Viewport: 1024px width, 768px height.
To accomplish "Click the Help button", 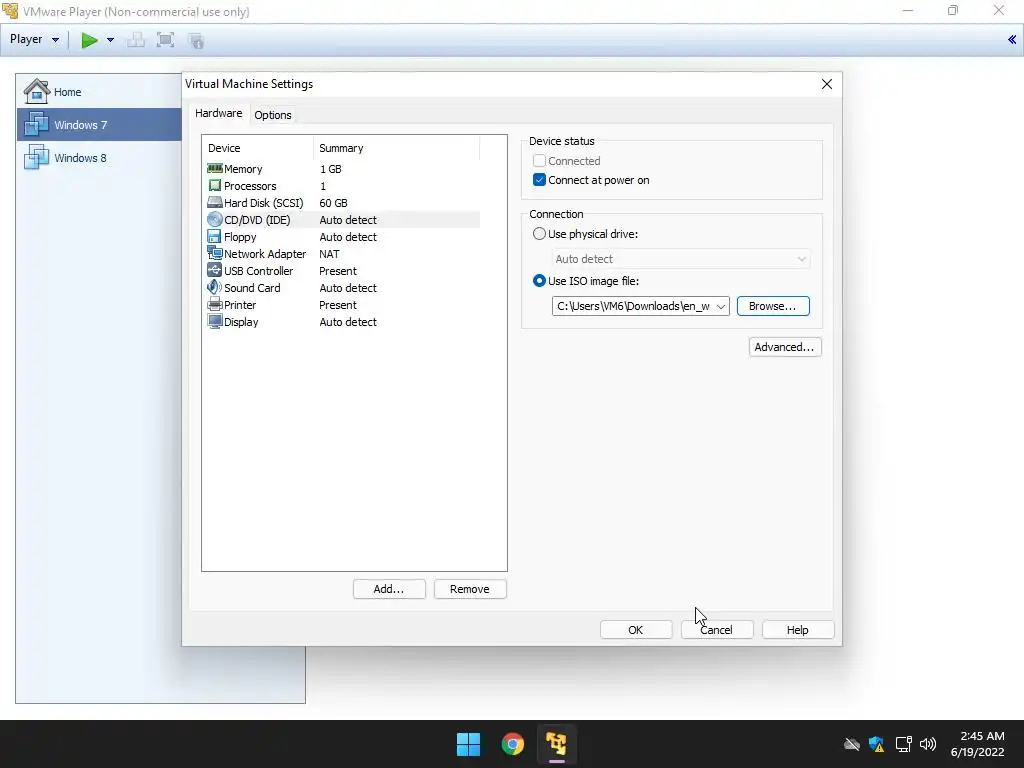I will [x=797, y=630].
